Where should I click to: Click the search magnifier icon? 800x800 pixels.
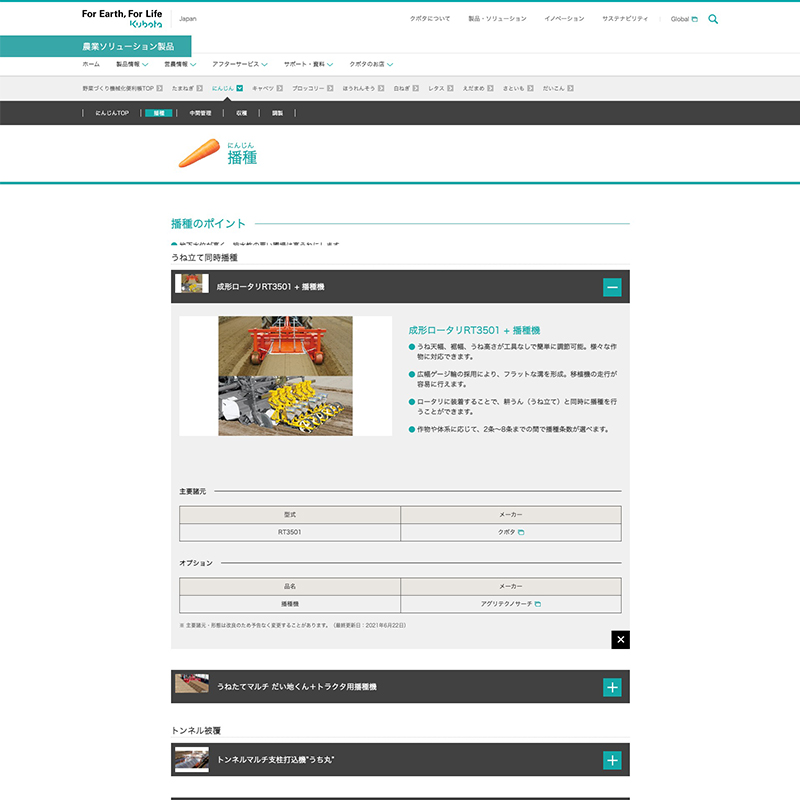tap(713, 19)
